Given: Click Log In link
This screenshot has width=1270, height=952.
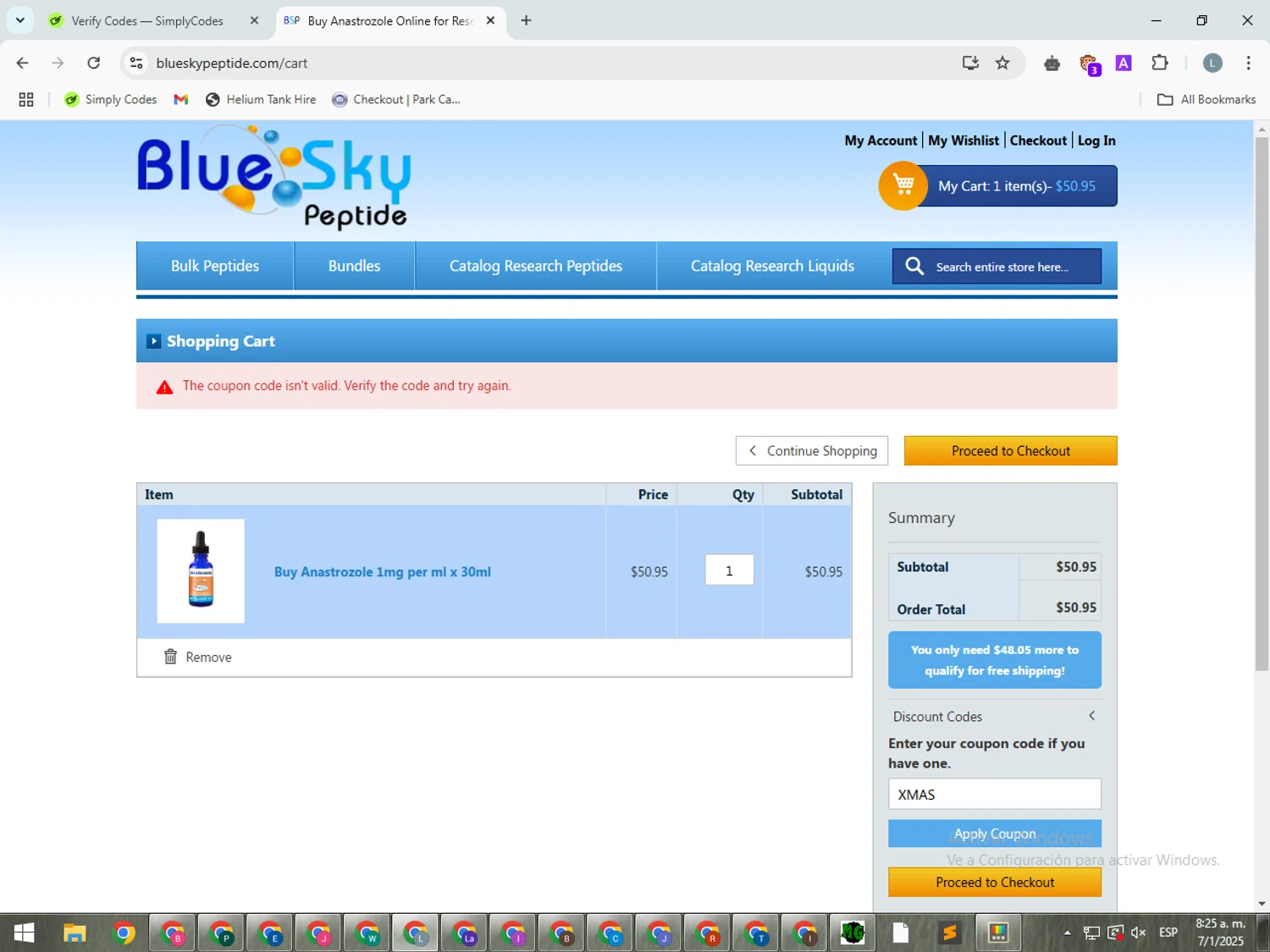Looking at the screenshot, I should click(1096, 140).
